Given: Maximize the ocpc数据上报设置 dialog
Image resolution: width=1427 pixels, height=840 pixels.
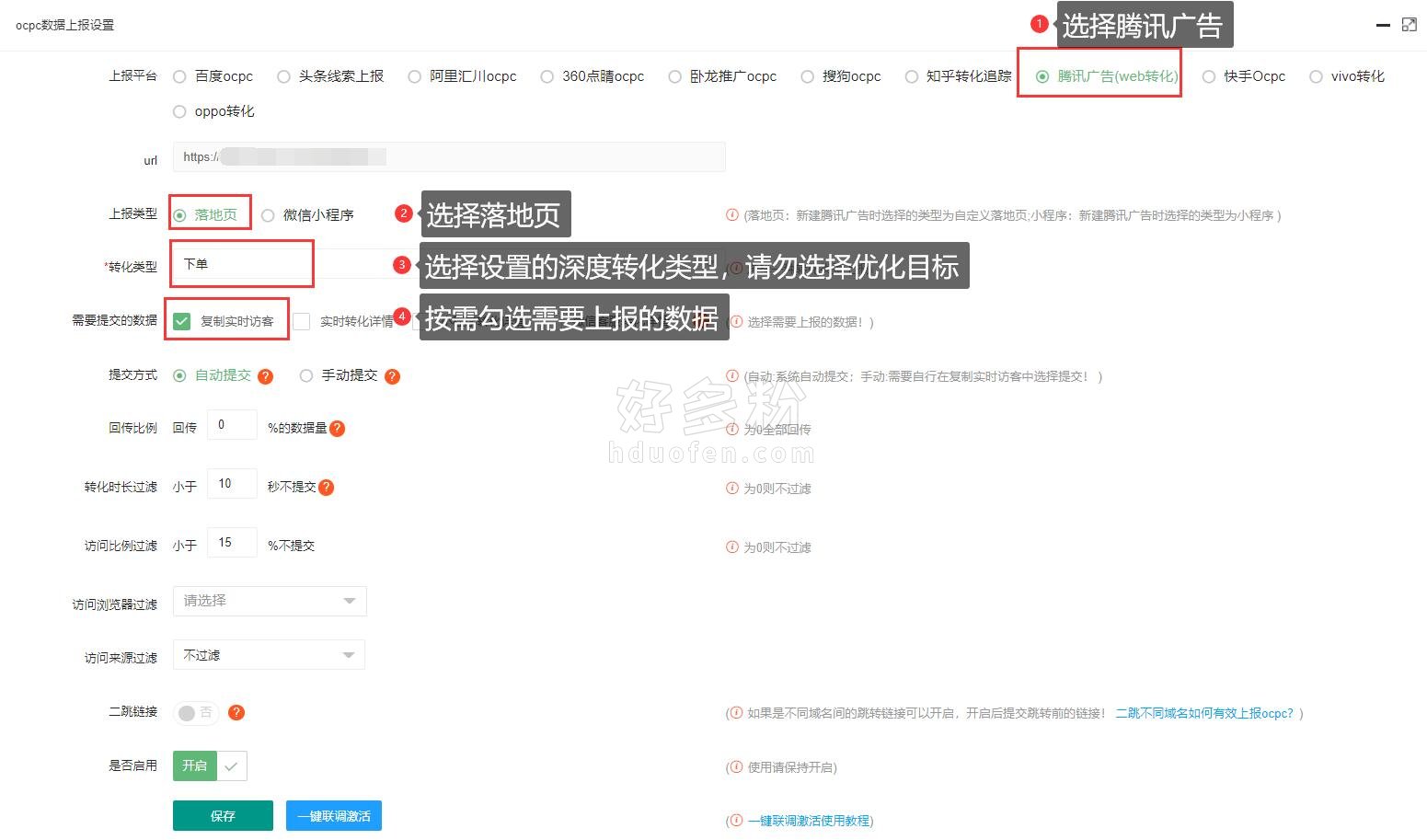Looking at the screenshot, I should (x=1410, y=25).
